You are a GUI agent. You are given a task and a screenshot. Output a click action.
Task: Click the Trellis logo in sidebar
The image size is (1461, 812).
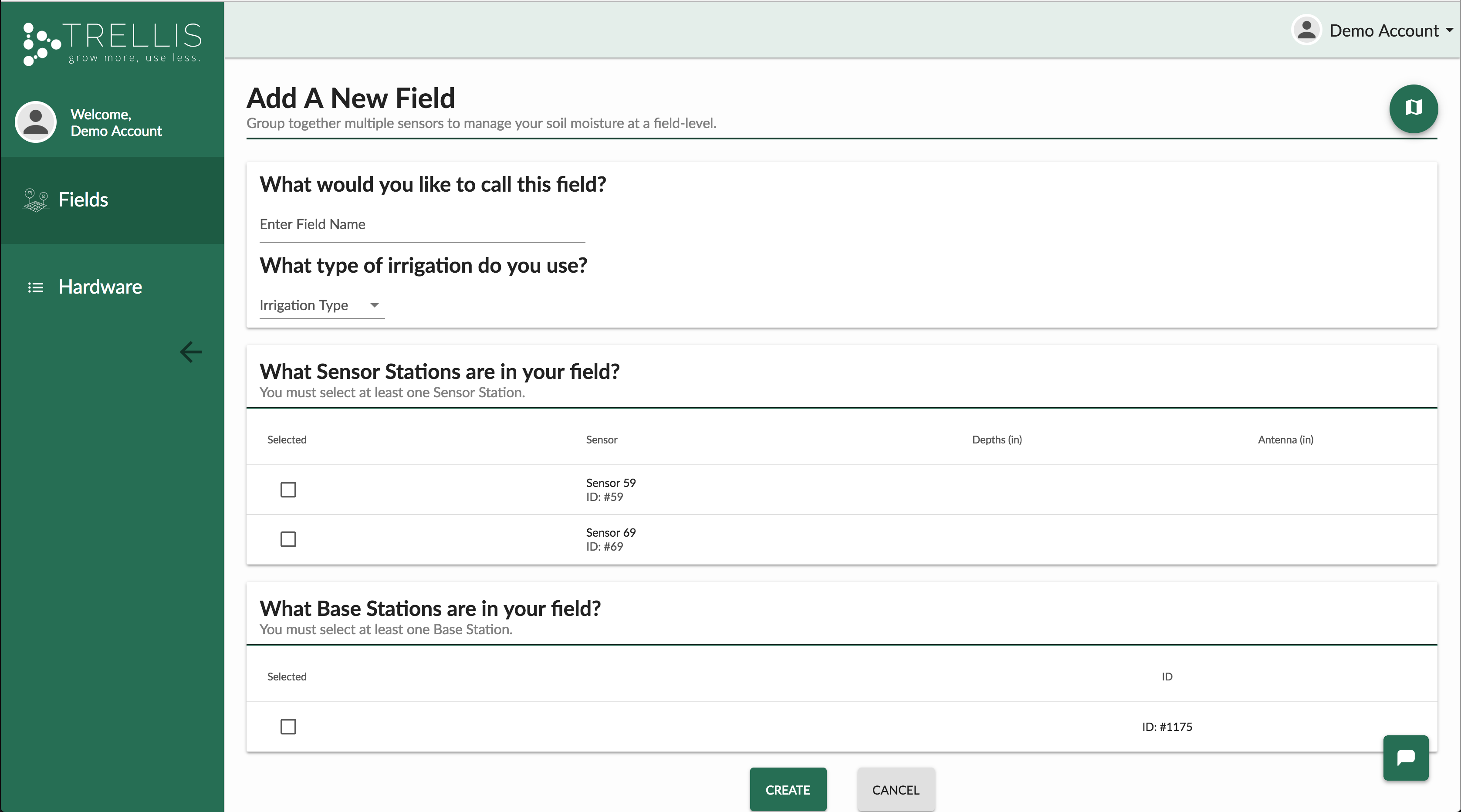click(x=112, y=44)
